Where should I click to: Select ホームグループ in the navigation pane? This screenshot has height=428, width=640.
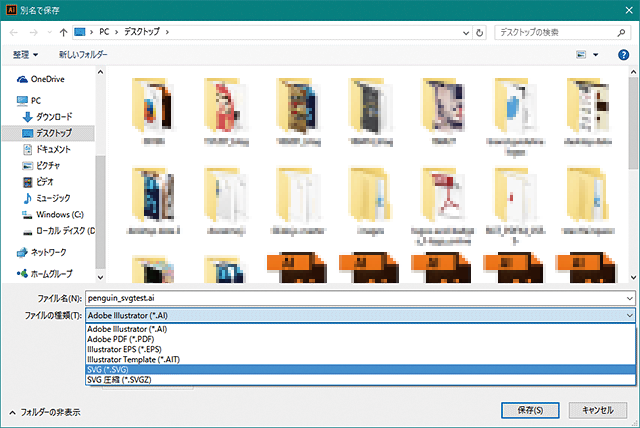click(x=45, y=274)
